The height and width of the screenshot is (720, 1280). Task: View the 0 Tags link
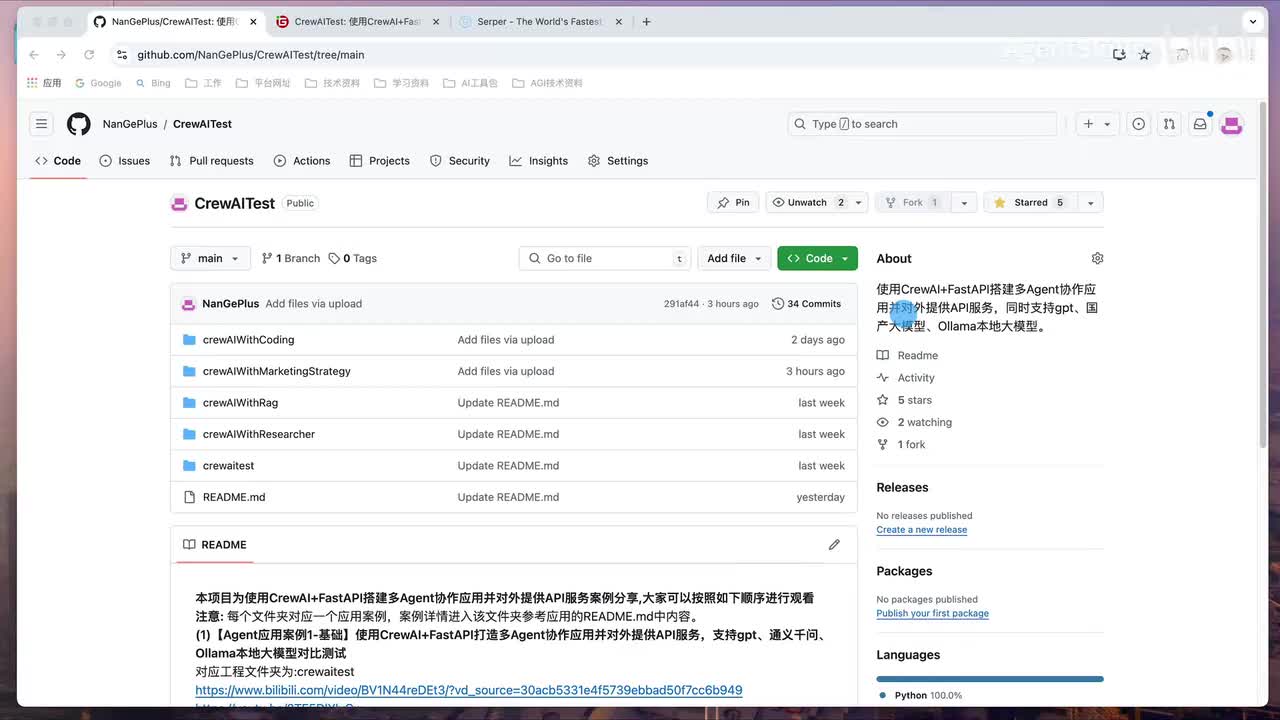pos(353,258)
